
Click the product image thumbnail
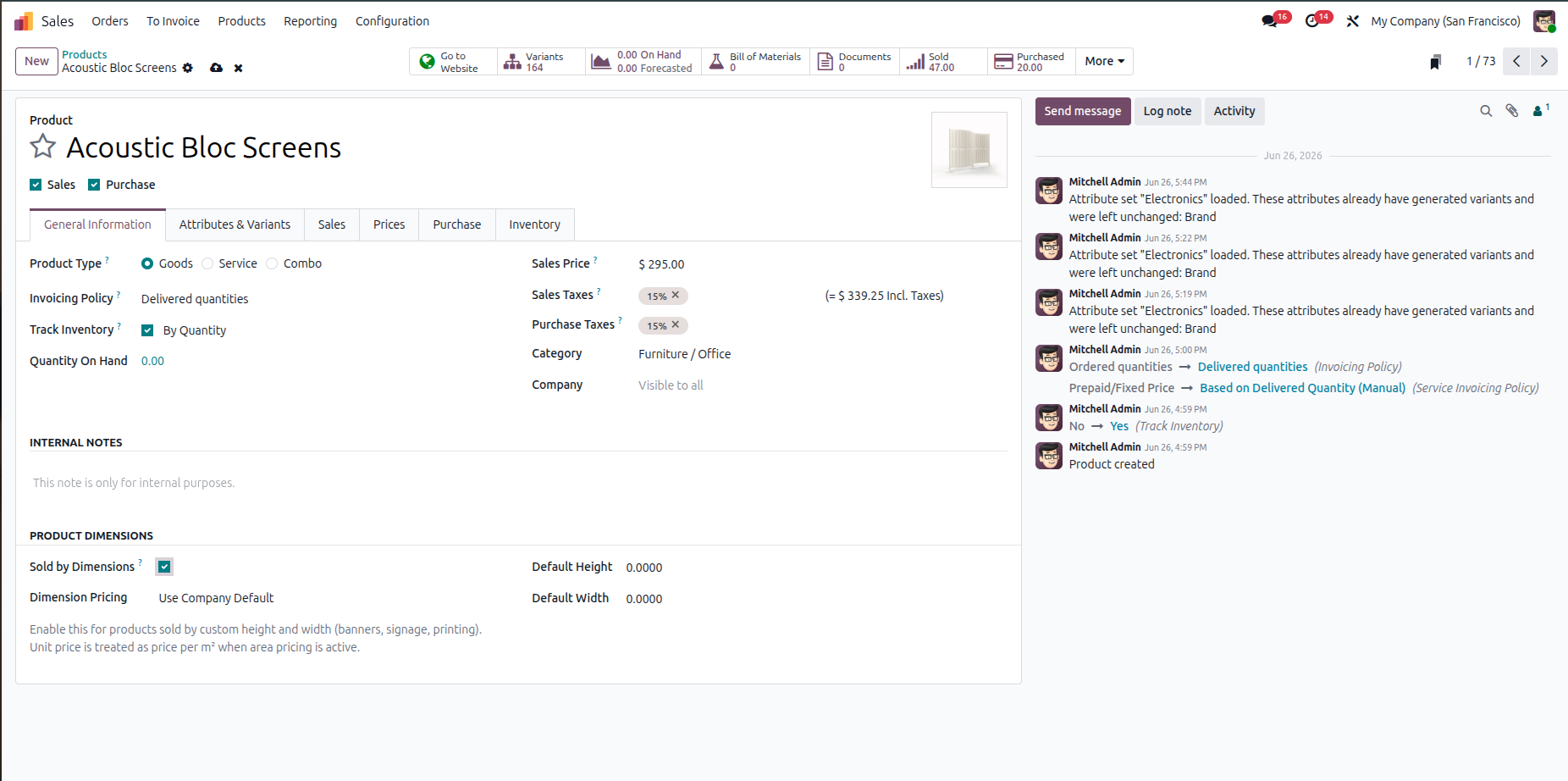(969, 150)
